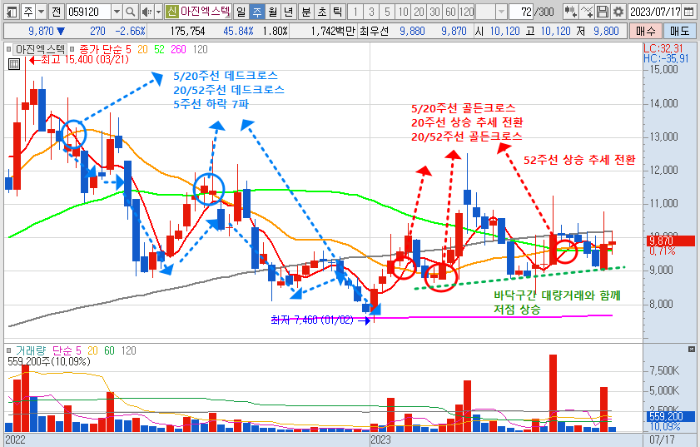
Task: Open the 주 market type dropdown arrow
Action: coord(41,12)
